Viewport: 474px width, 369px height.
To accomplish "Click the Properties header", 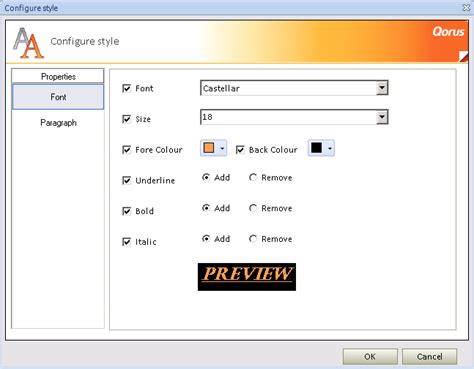I will click(x=58, y=76).
